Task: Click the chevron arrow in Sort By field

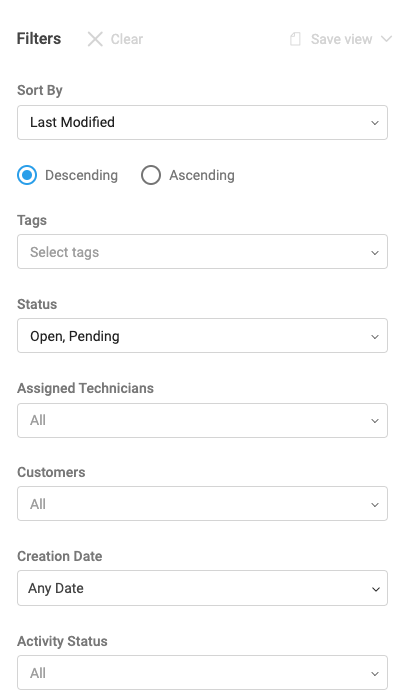Action: tap(375, 123)
